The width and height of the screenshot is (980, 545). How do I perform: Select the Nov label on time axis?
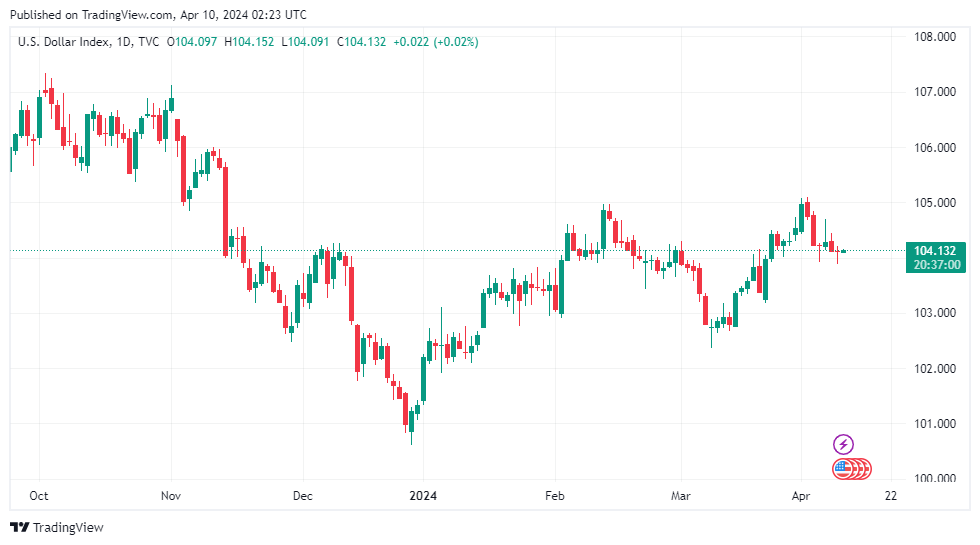[x=171, y=495]
